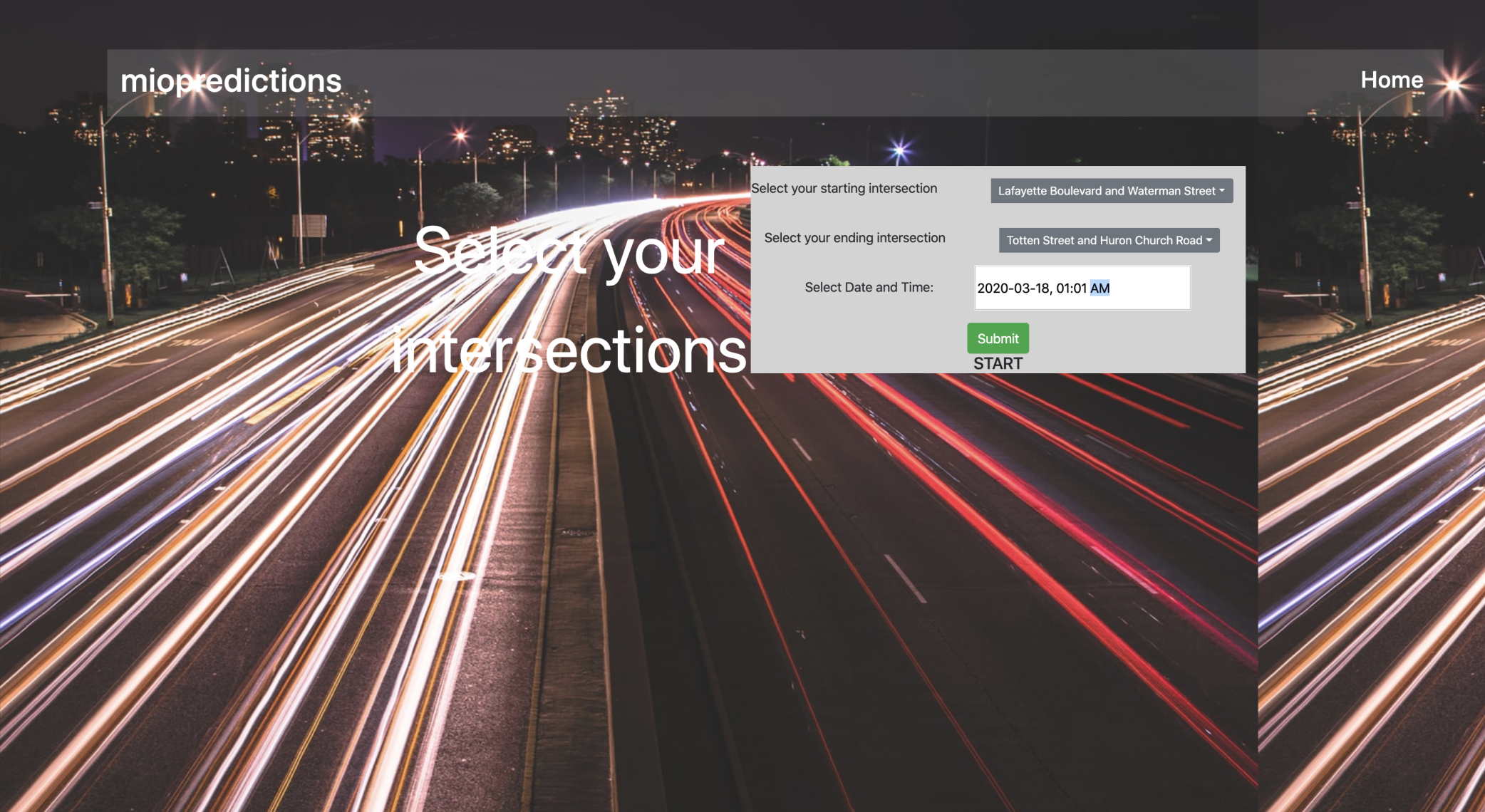The height and width of the screenshot is (812, 1485).
Task: Click the 'Select Date and Time:' label
Action: point(869,288)
